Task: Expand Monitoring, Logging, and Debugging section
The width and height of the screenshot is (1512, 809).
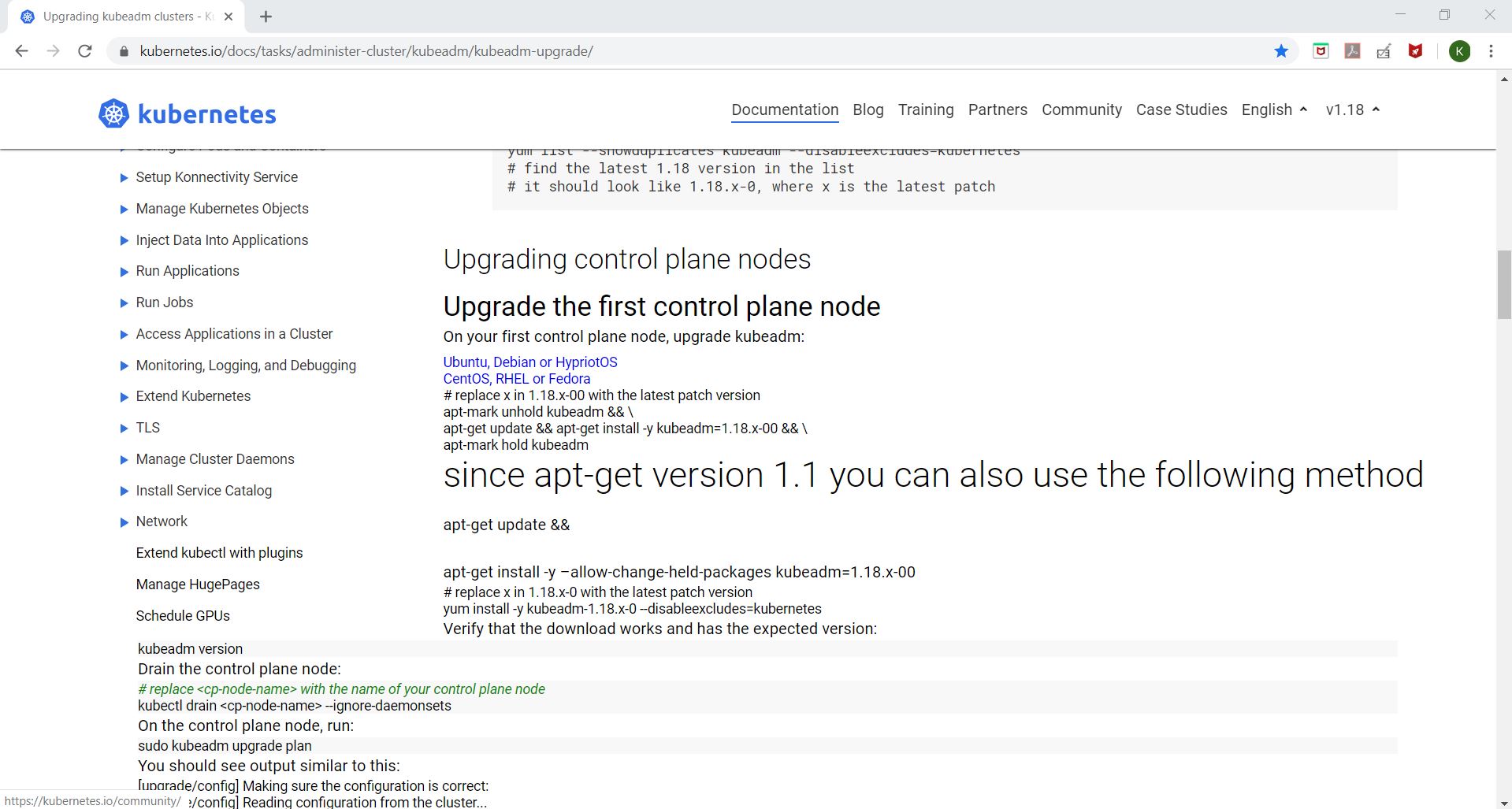Action: coord(124,366)
